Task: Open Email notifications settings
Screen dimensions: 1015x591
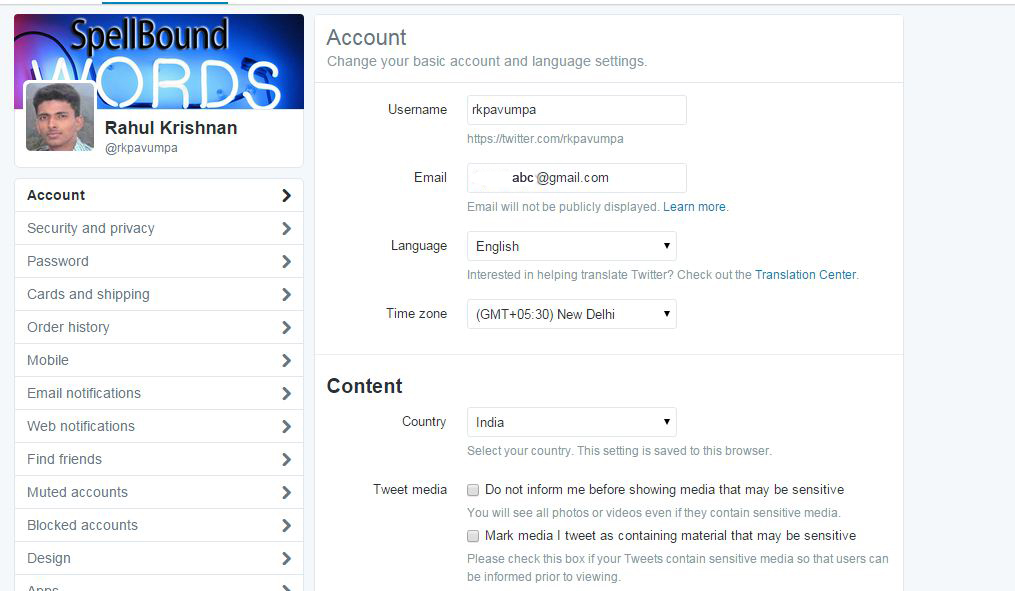Action: pos(159,394)
